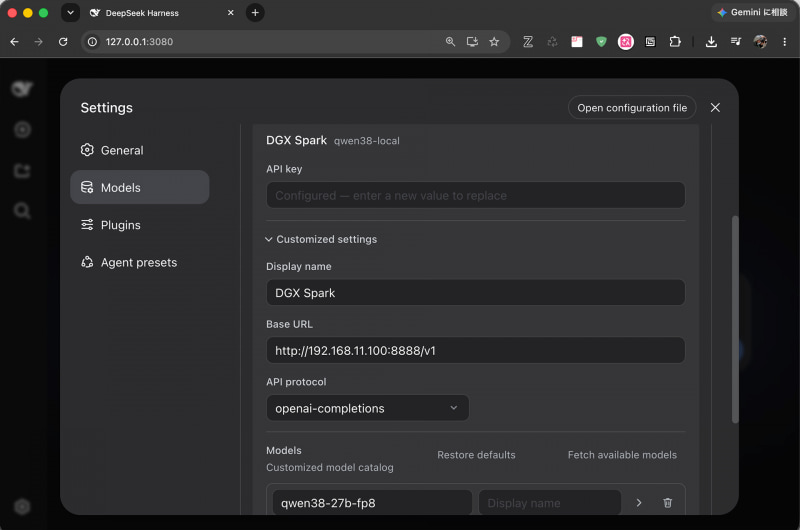Open a new browser tab

click(x=255, y=13)
